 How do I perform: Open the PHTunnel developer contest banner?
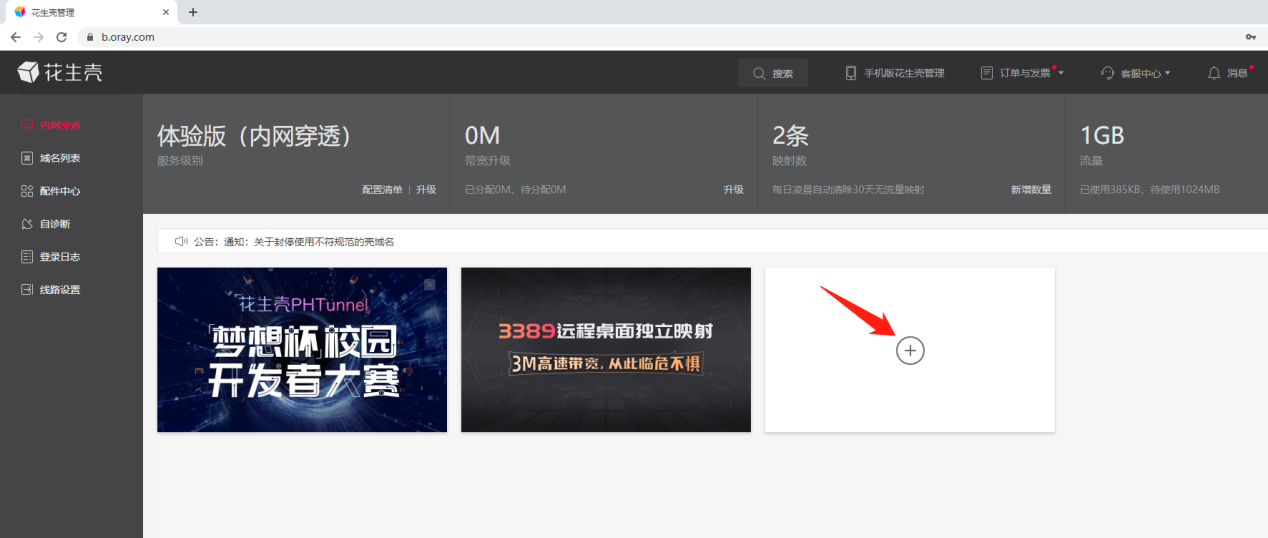302,350
